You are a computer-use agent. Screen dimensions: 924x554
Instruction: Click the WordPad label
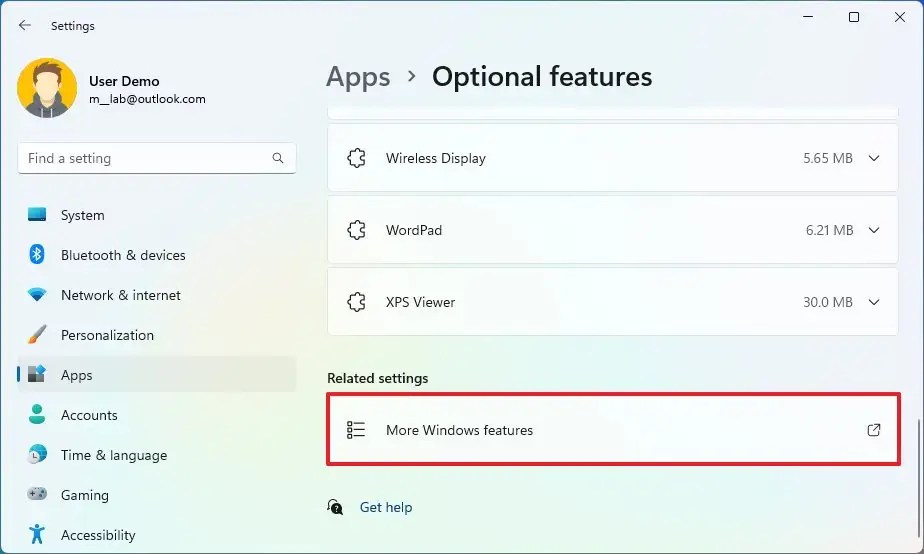tap(414, 230)
